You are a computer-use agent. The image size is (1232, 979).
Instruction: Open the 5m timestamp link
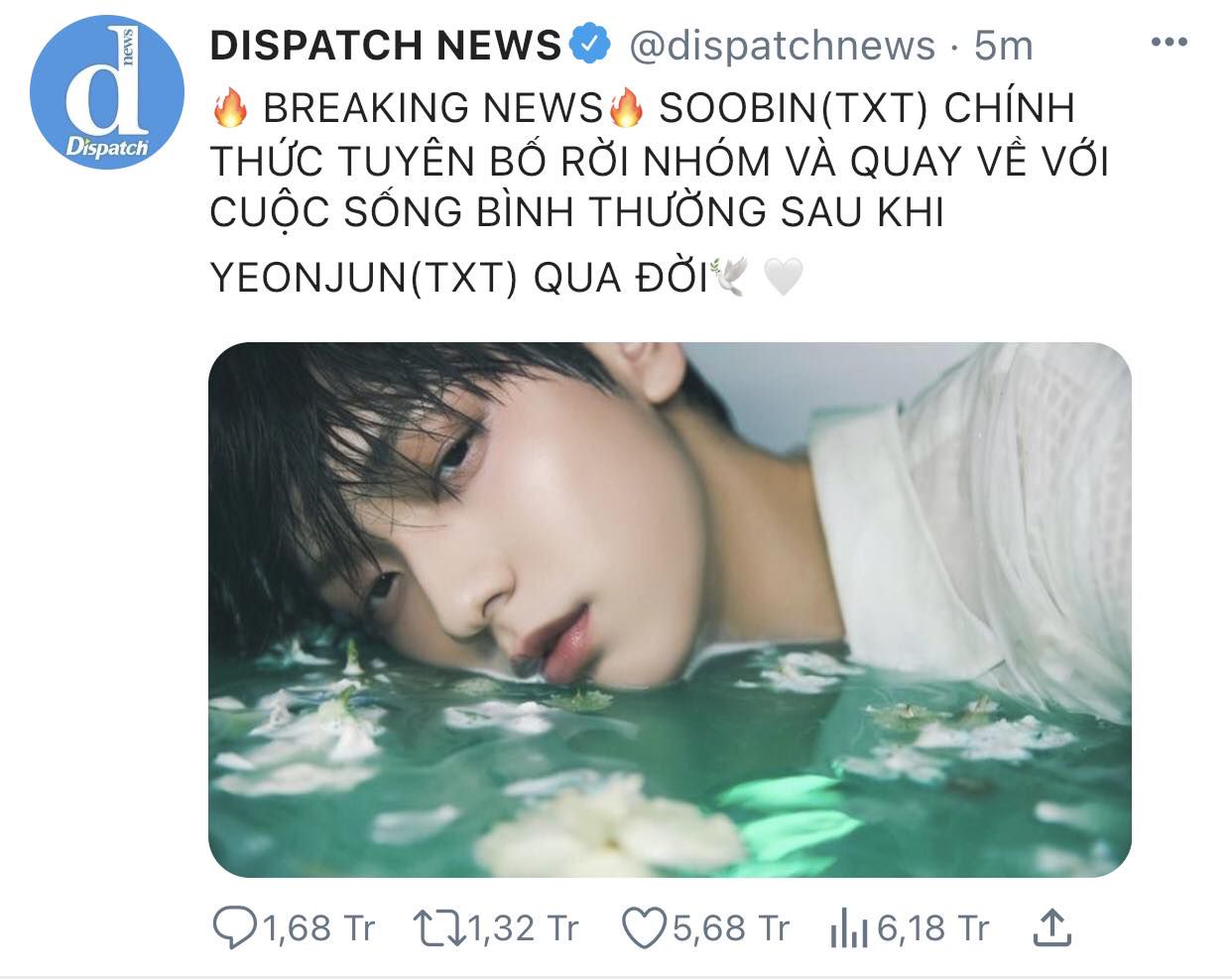pos(1003,46)
